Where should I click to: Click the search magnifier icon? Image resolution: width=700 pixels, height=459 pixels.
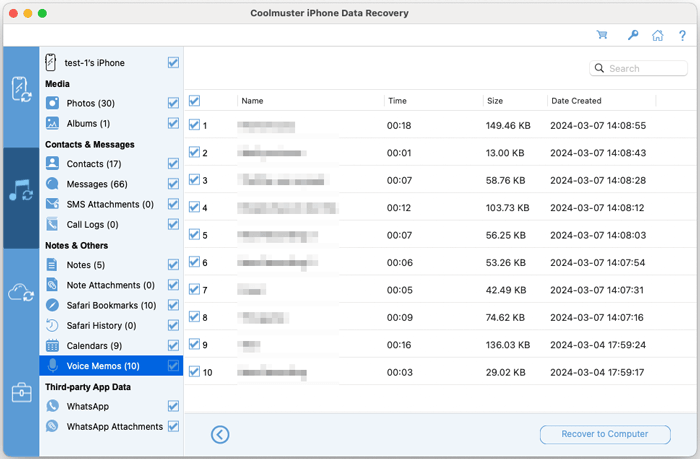[600, 68]
